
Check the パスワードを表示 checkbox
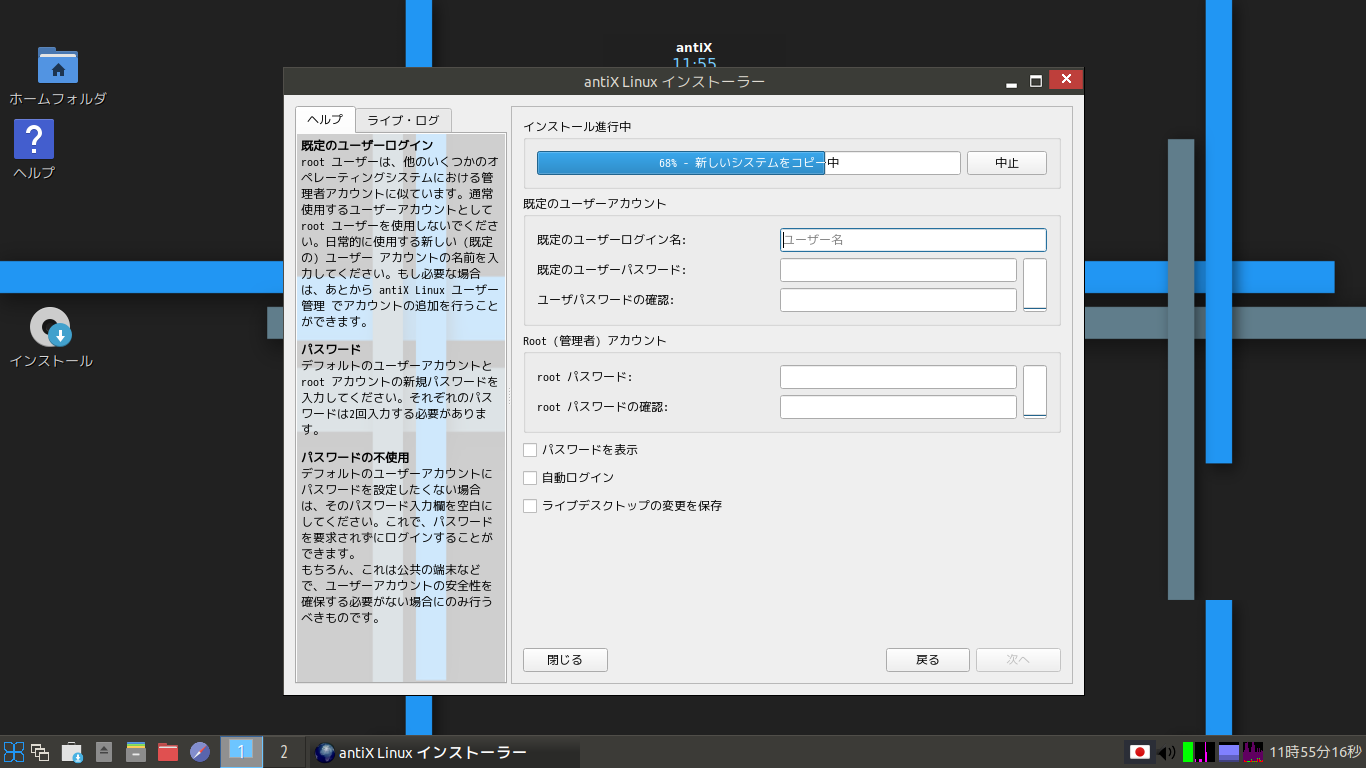click(x=530, y=450)
